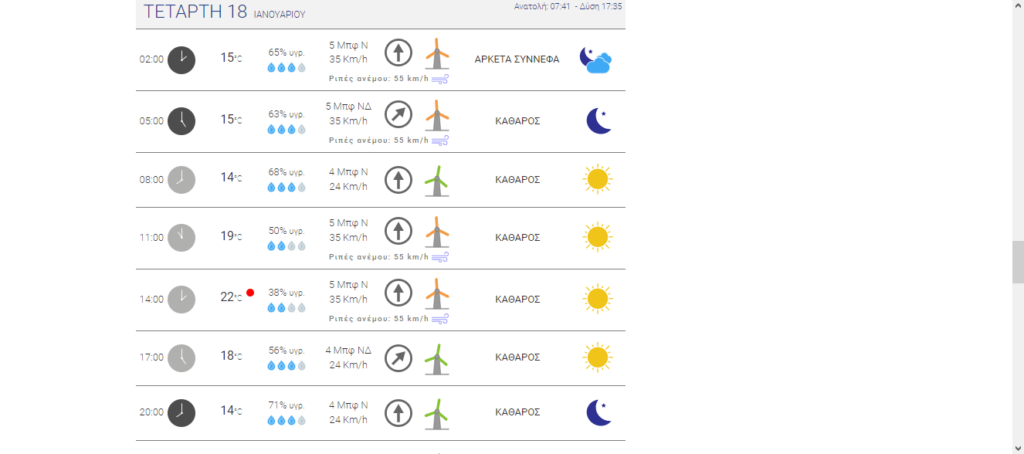Click the dark clock icon at 20:00
The image size is (1024, 454).
(x=181, y=411)
